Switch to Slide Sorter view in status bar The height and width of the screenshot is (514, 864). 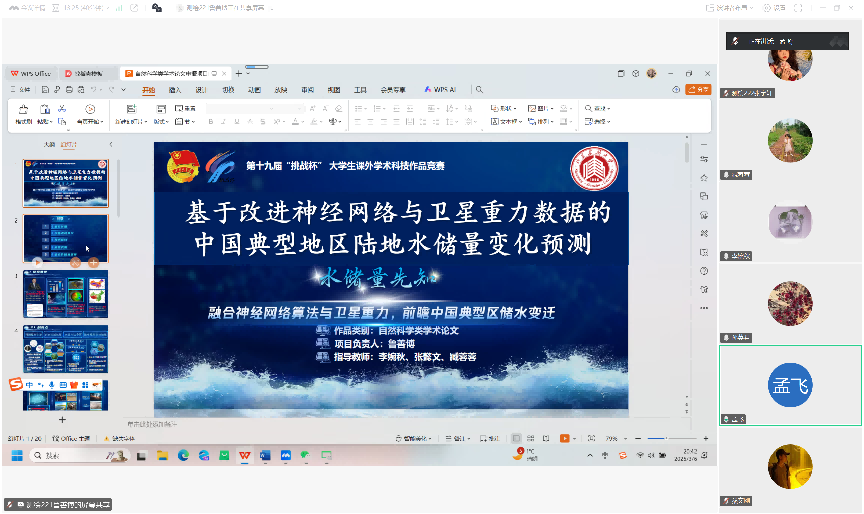tap(531, 439)
